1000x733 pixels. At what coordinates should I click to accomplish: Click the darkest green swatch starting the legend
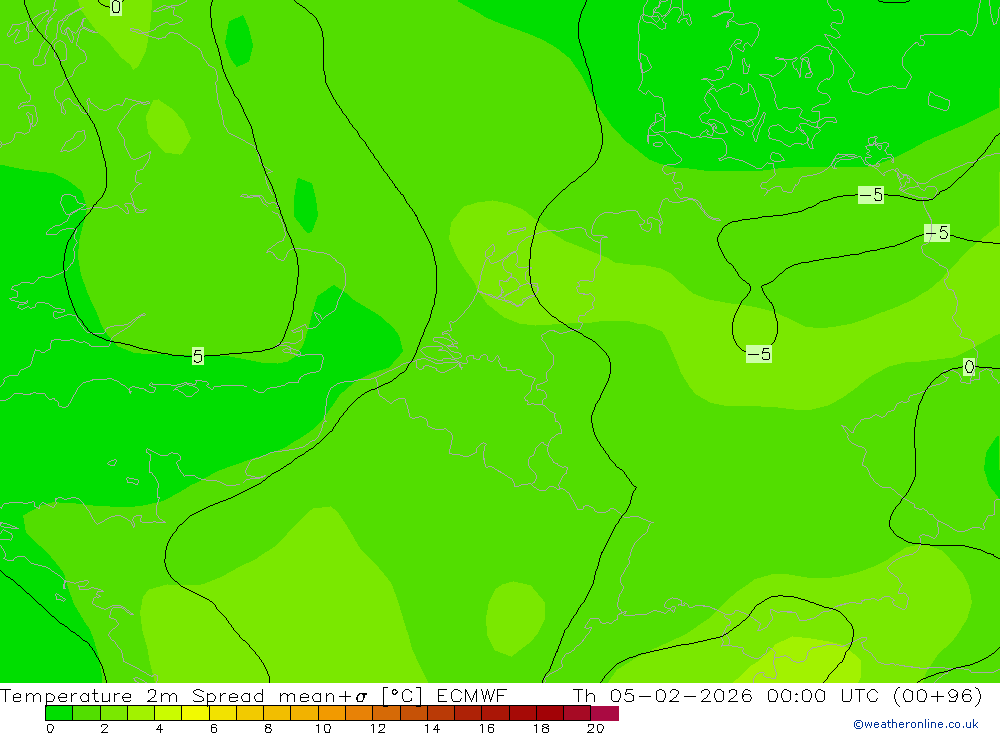[59, 713]
